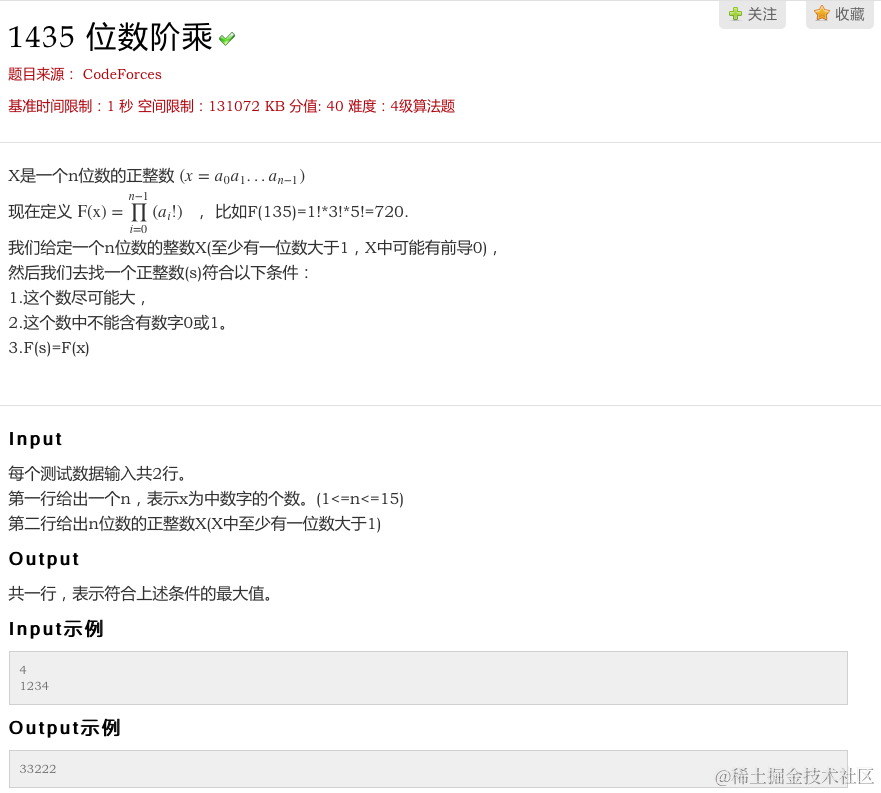
Task: Click the line 每个测试数据输入共2行
Action: 97,474
